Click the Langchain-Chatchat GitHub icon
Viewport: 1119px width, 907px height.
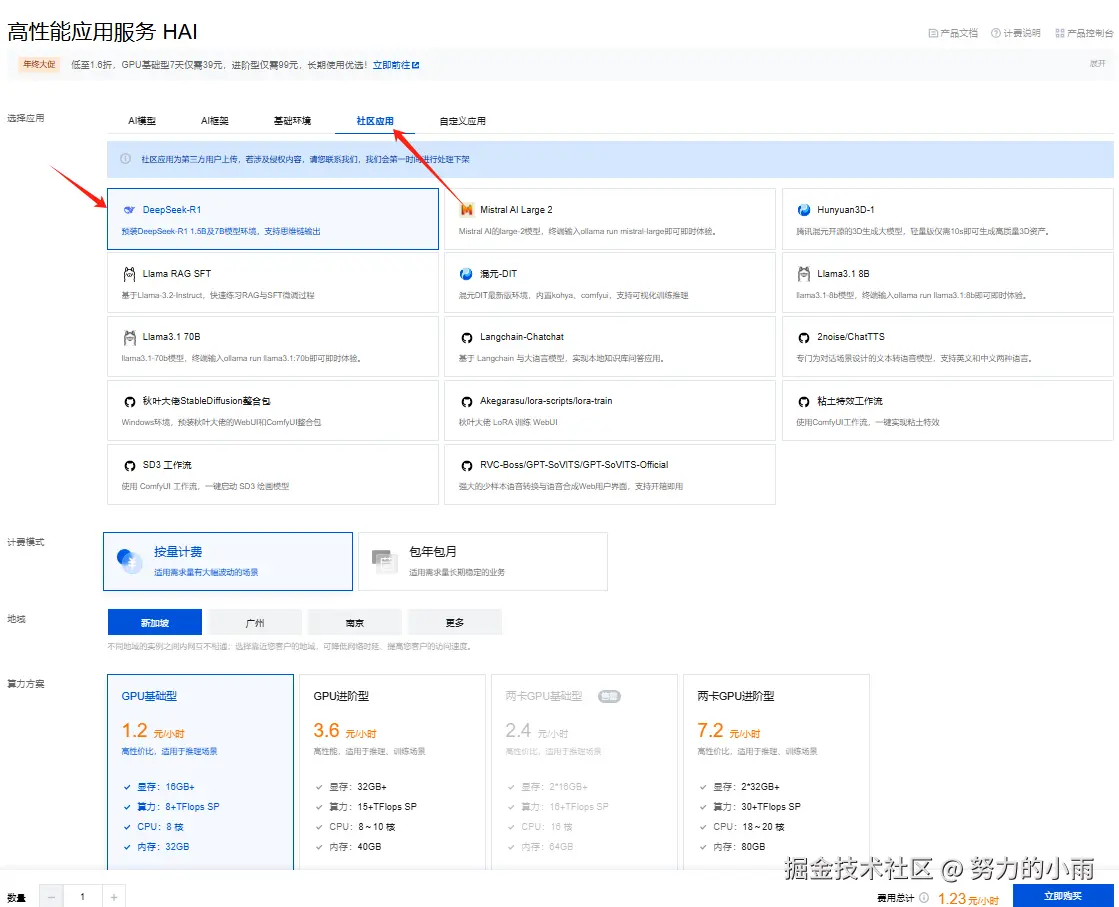pyautogui.click(x=467, y=338)
